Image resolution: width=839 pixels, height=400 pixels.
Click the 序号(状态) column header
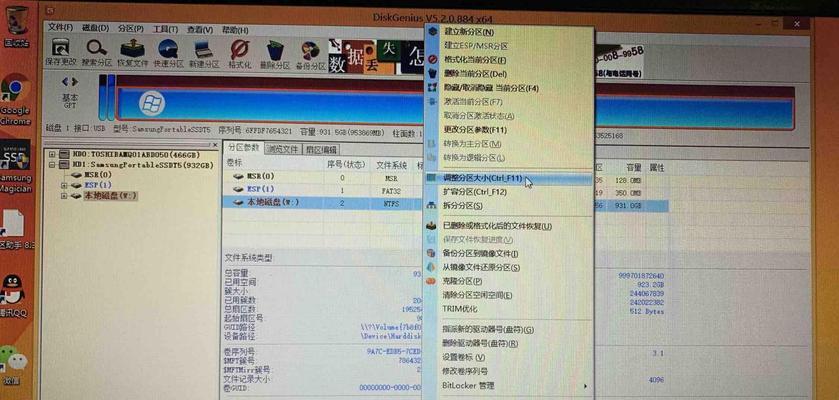(x=346, y=164)
